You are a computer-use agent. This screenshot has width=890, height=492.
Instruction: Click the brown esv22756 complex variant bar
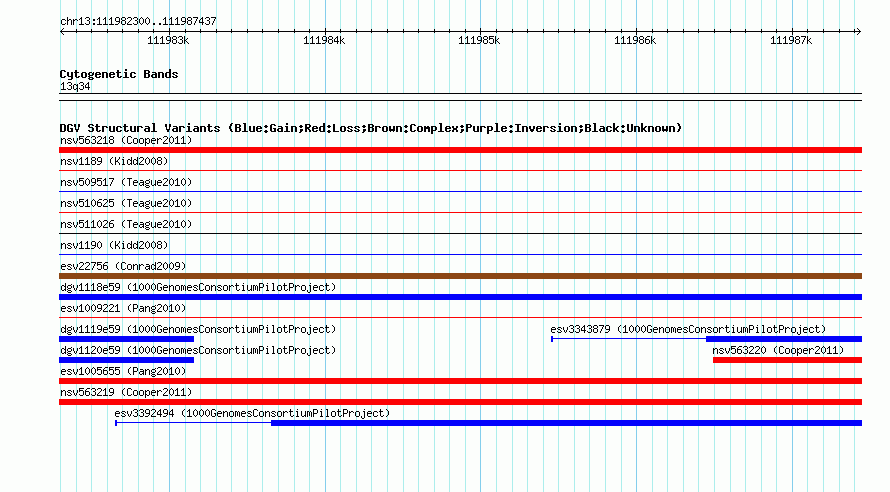click(x=460, y=276)
